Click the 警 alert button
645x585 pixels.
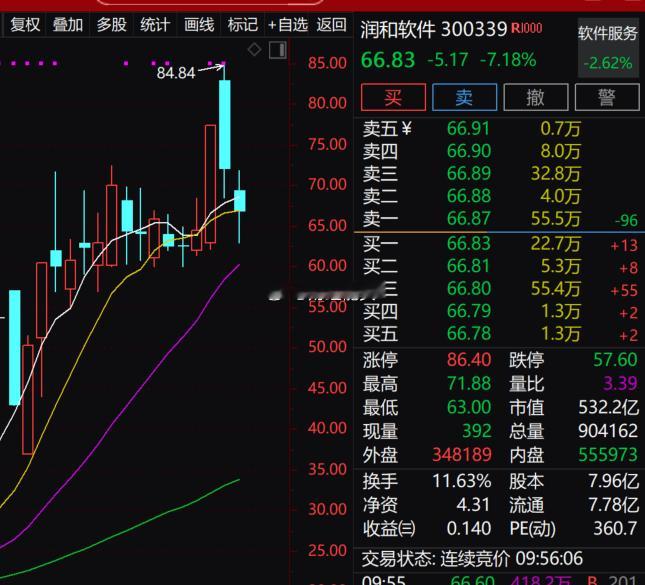pyautogui.click(x=607, y=97)
